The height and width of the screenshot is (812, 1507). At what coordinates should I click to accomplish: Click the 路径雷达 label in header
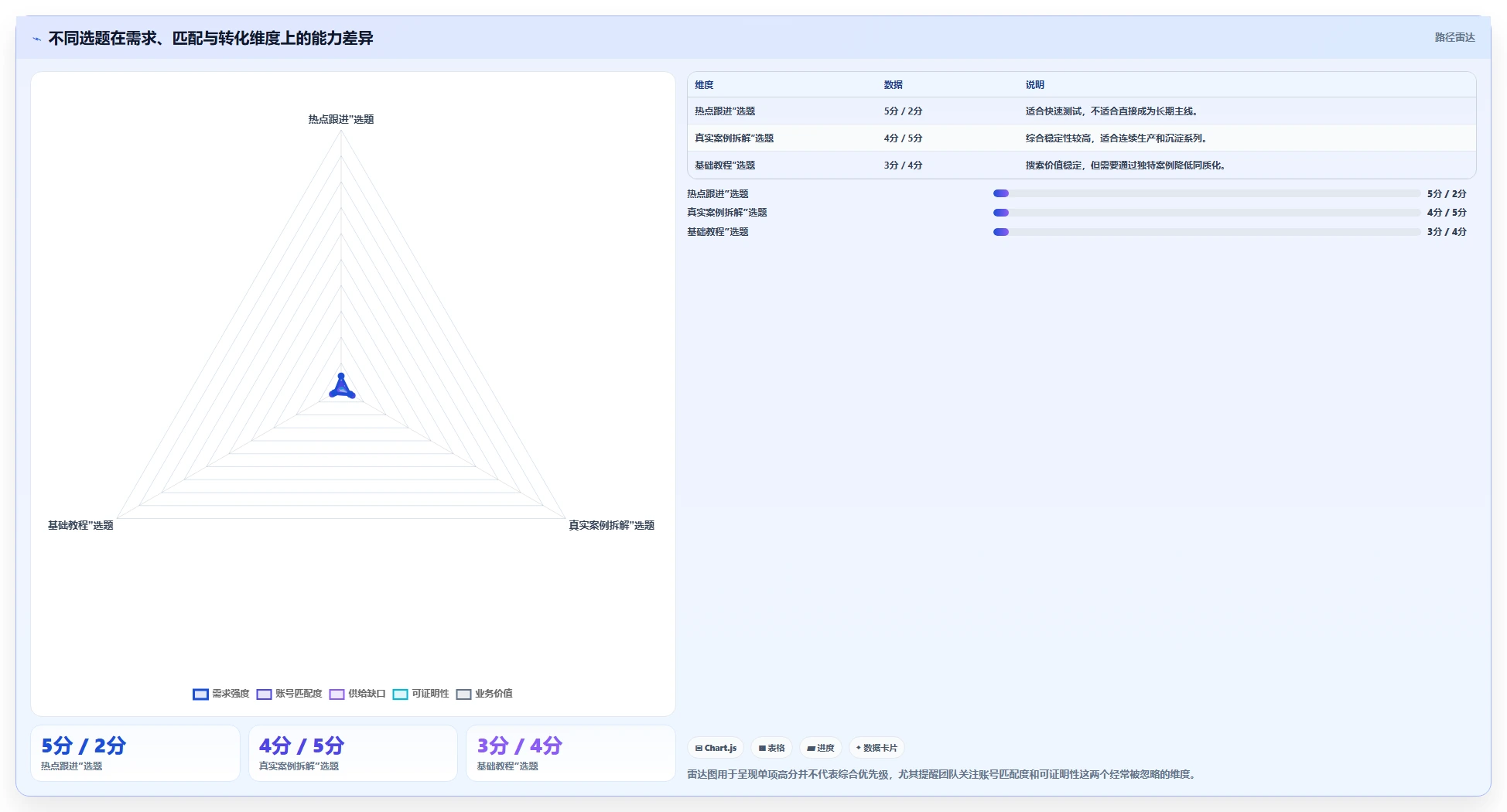1454,37
